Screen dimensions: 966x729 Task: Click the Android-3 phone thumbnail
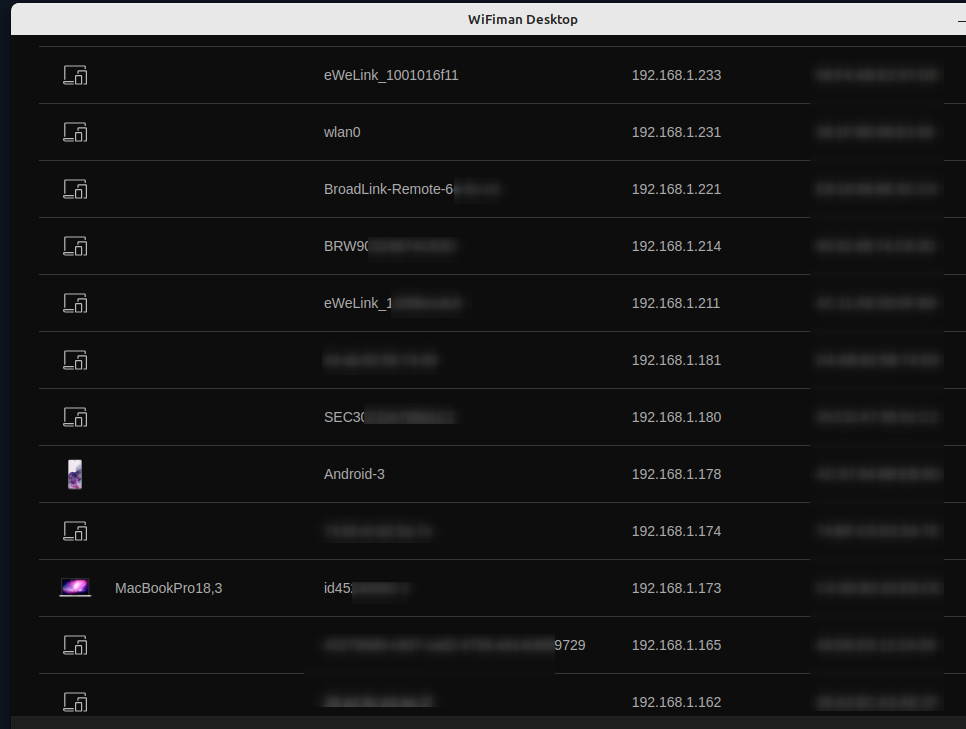point(75,474)
